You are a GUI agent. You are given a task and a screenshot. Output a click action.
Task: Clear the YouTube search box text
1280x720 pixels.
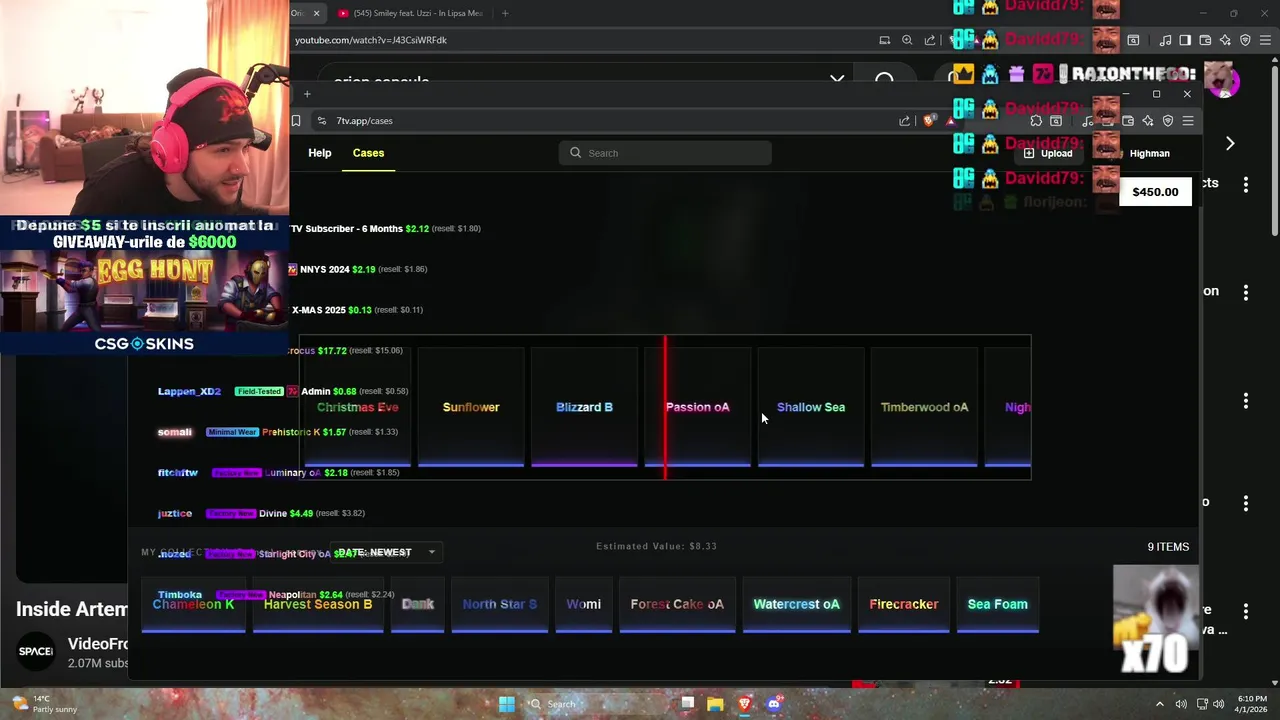point(837,79)
